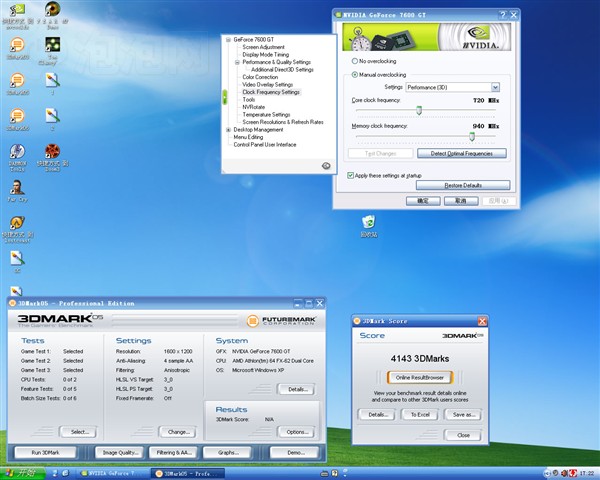600x480 pixels.
Task: Click the memory clock frequency slider thumb
Action: tap(472, 136)
